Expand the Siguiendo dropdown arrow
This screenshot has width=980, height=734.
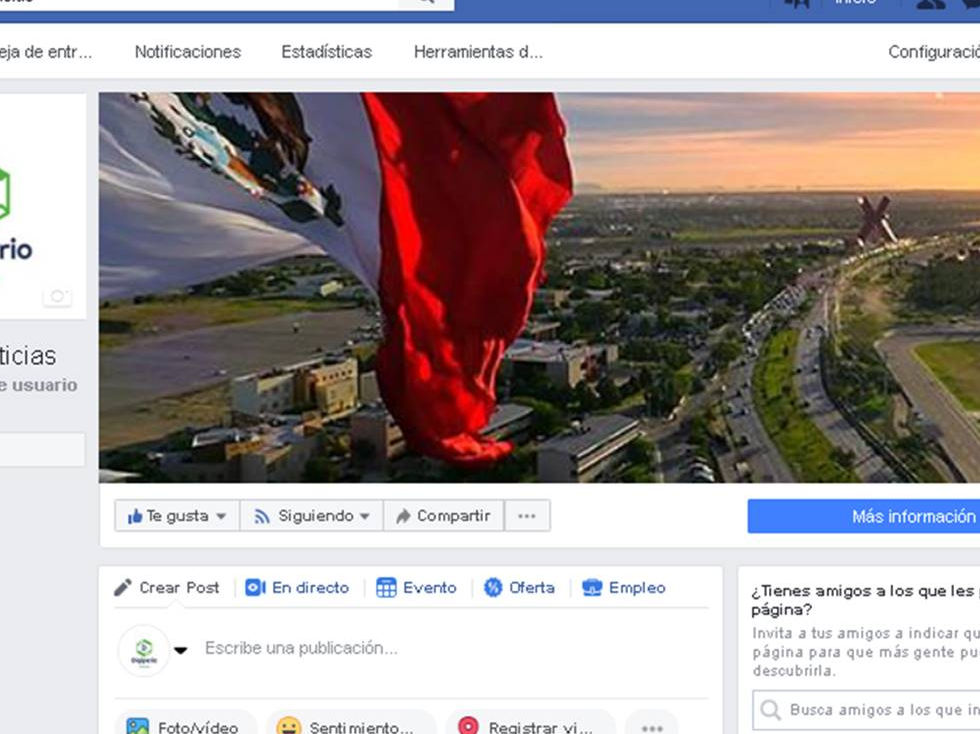(x=365, y=516)
